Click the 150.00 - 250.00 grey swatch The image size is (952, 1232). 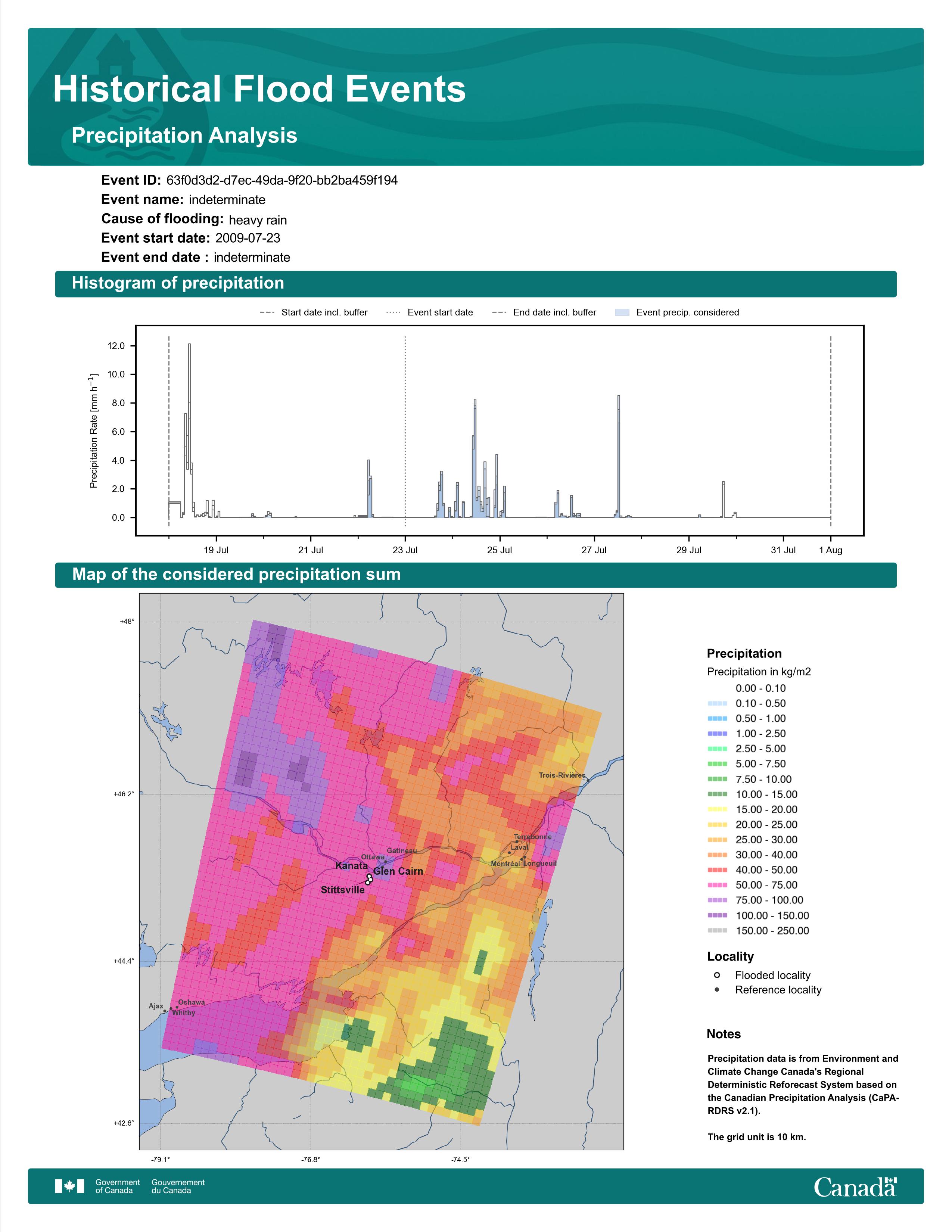tap(718, 931)
